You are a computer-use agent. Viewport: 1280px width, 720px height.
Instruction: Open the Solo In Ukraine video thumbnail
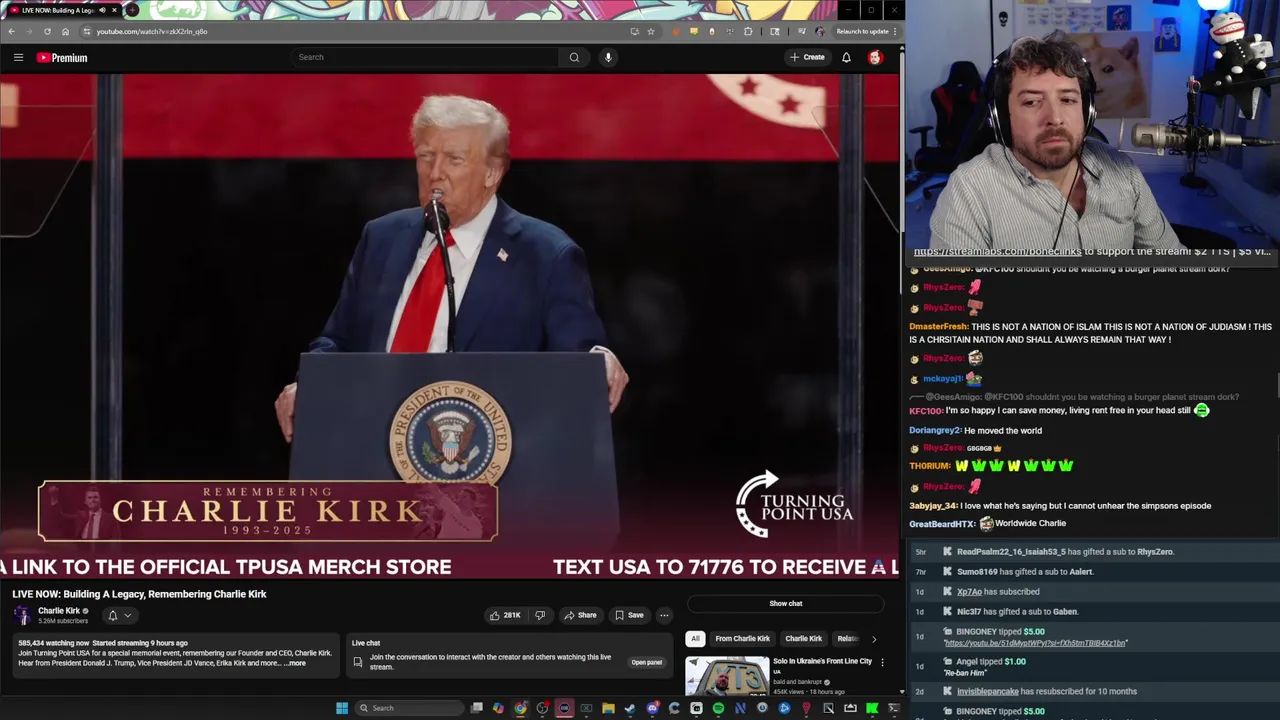tap(727, 675)
